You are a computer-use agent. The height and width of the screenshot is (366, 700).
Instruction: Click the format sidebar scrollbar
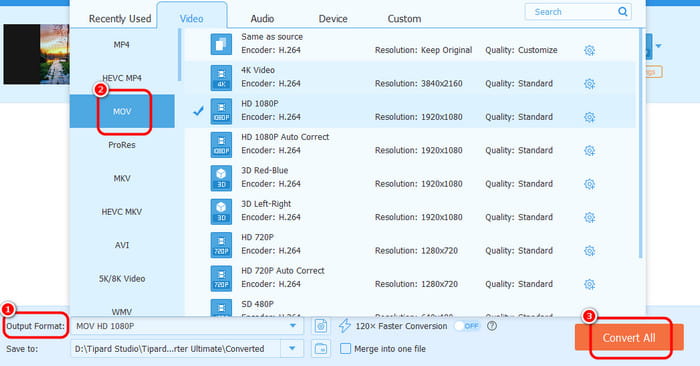[179, 55]
